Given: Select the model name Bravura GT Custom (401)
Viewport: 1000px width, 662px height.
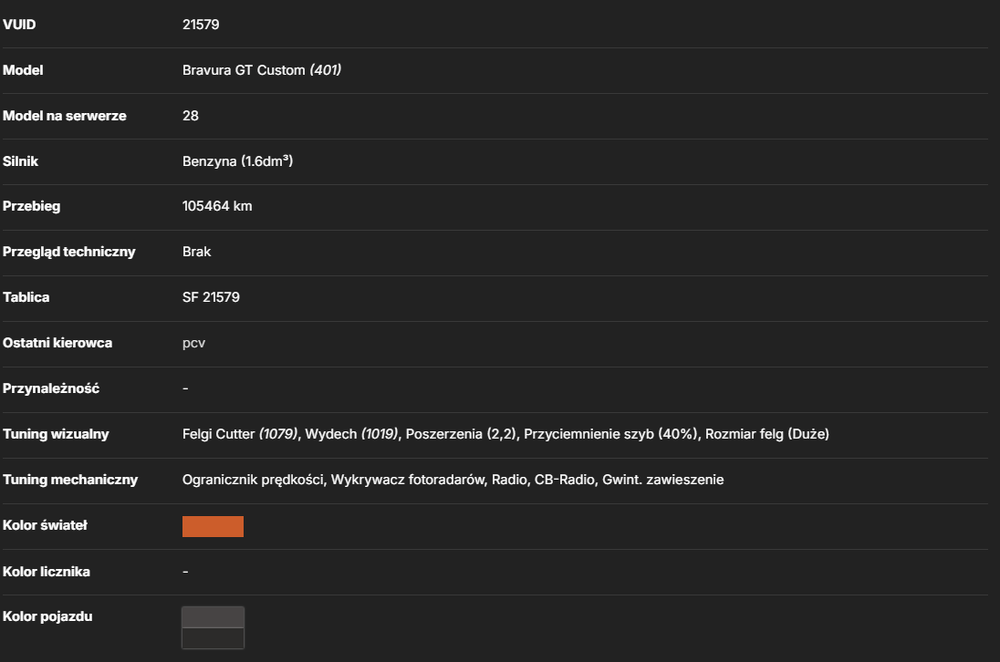Looking at the screenshot, I should coord(261,70).
